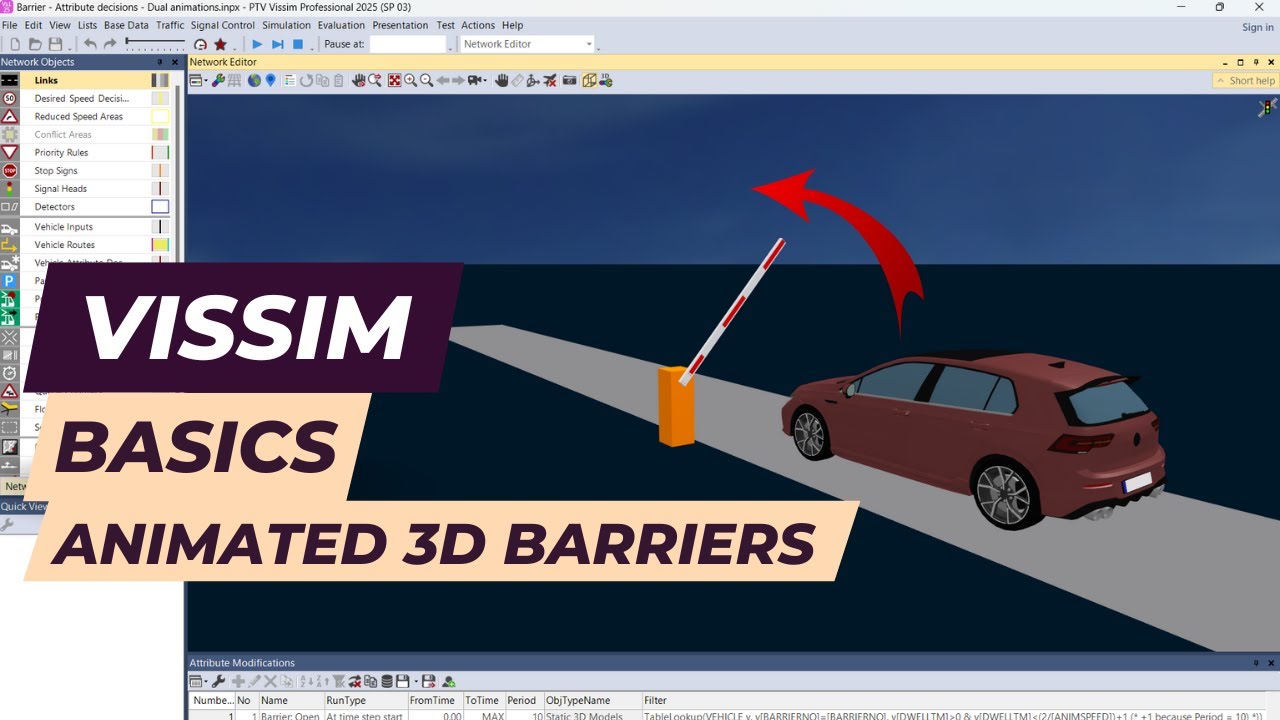Redo action arrow in main toolbar
The width and height of the screenshot is (1280, 720).
click(110, 44)
